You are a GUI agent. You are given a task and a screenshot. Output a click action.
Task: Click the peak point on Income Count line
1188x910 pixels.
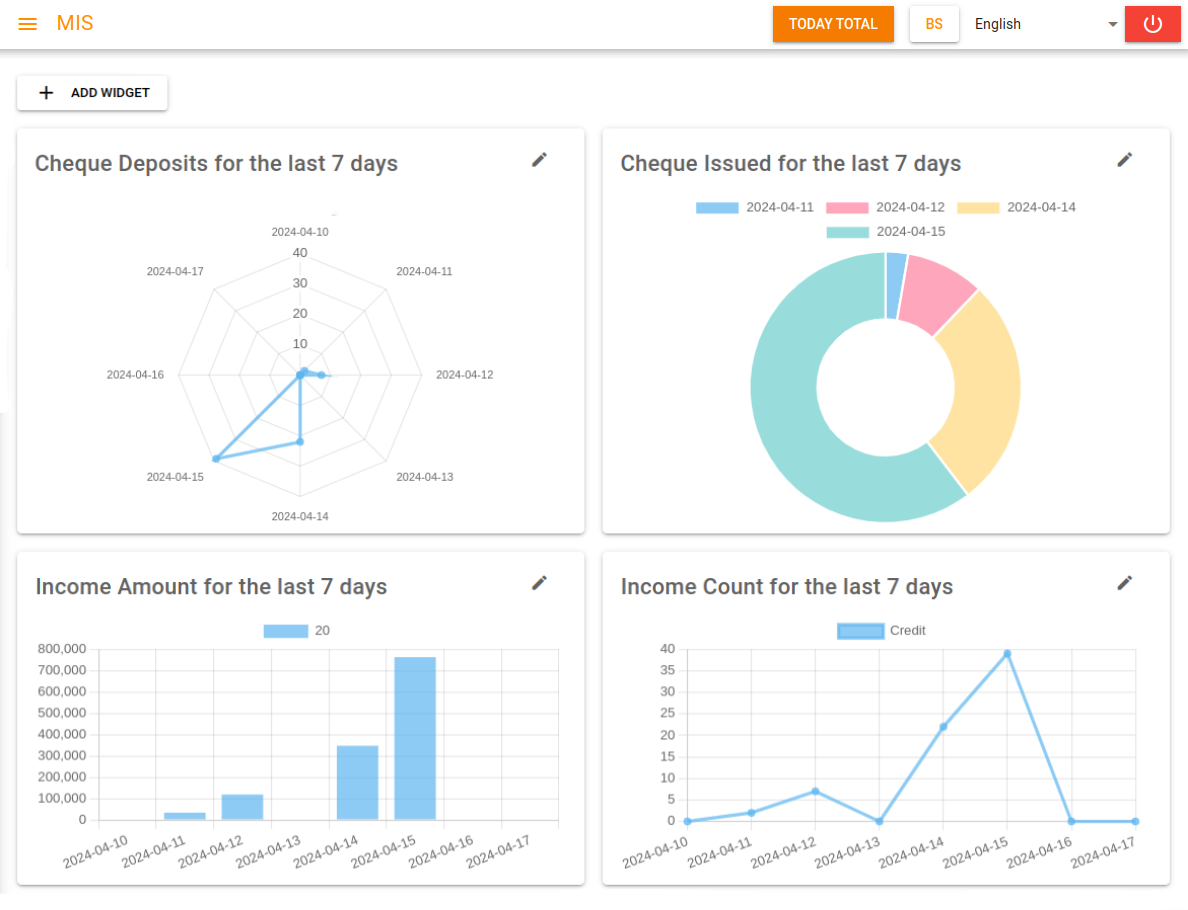coord(1007,654)
